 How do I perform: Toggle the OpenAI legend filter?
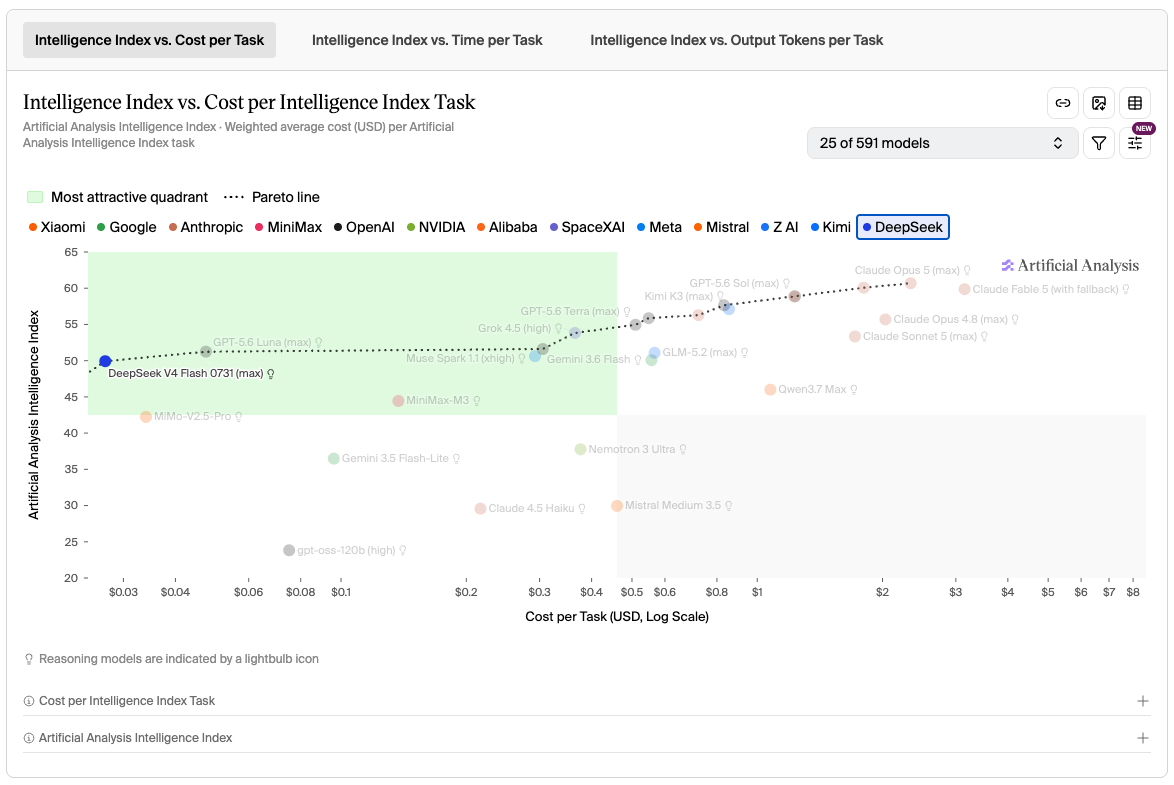pos(364,227)
